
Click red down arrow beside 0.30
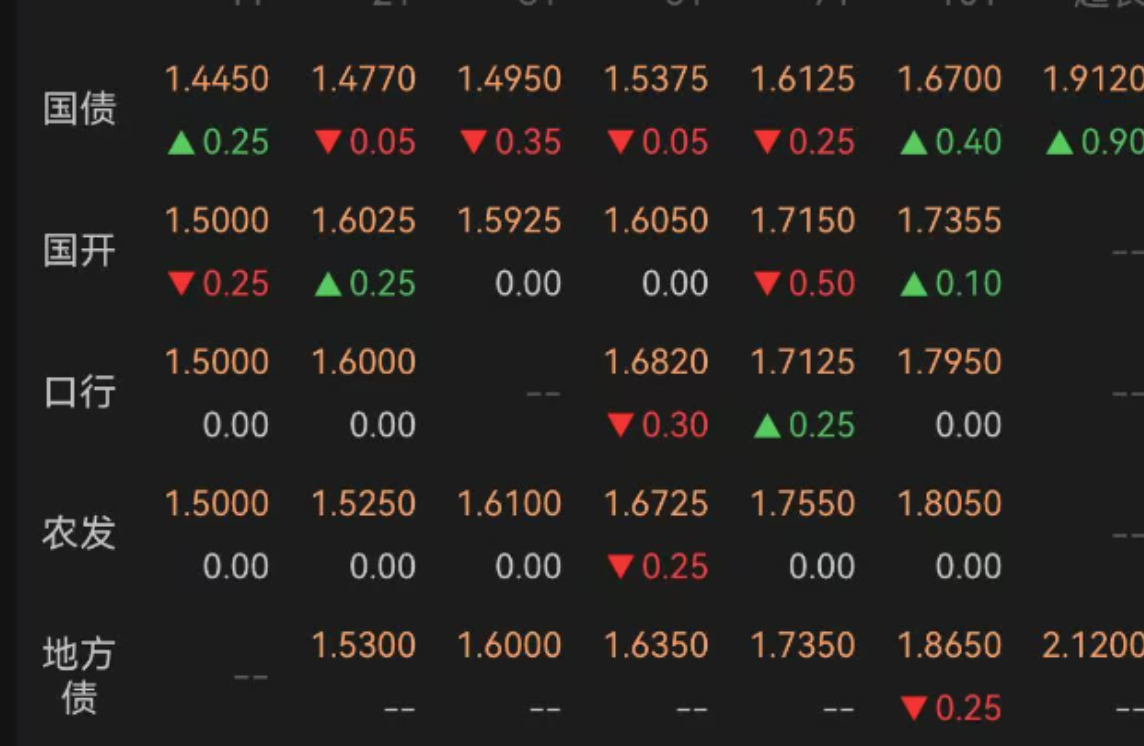(x=621, y=425)
